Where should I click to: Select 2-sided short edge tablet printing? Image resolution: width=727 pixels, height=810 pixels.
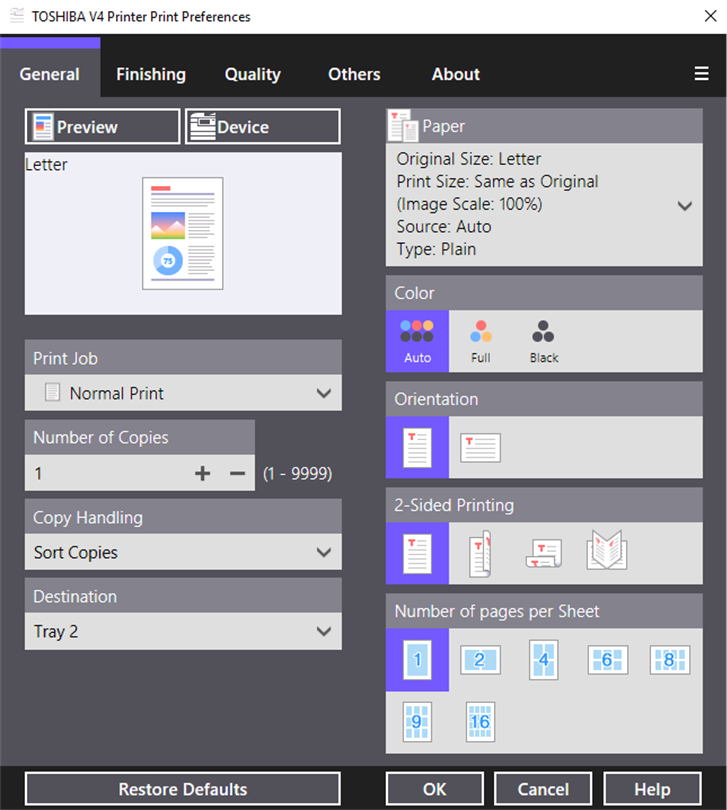(544, 553)
